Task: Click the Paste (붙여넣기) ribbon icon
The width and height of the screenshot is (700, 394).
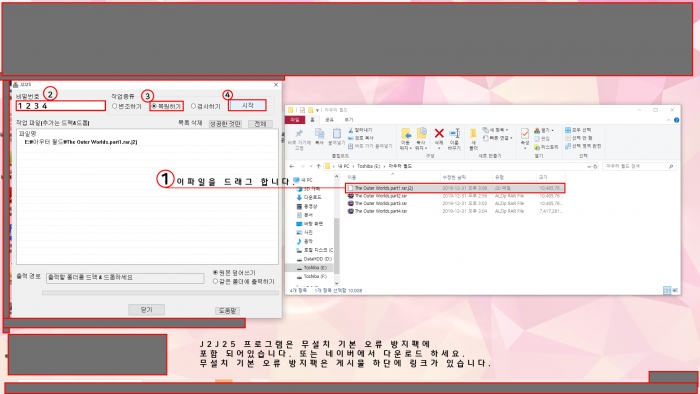Action: click(x=337, y=137)
